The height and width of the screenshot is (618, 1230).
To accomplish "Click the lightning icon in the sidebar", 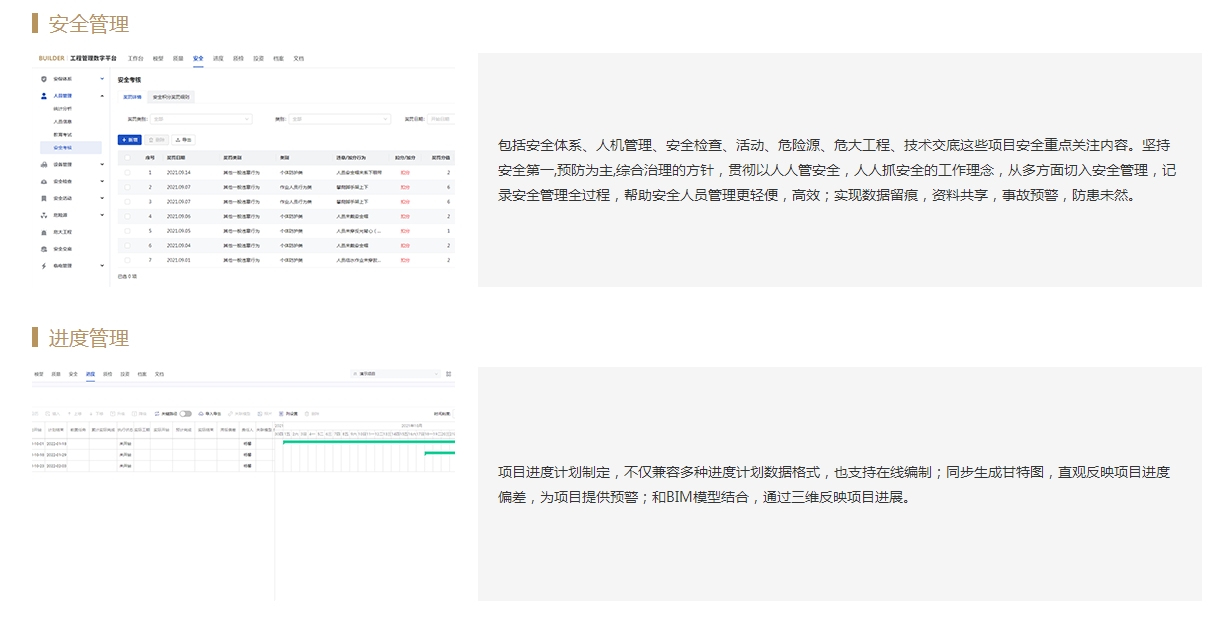I will pyautogui.click(x=43, y=266).
